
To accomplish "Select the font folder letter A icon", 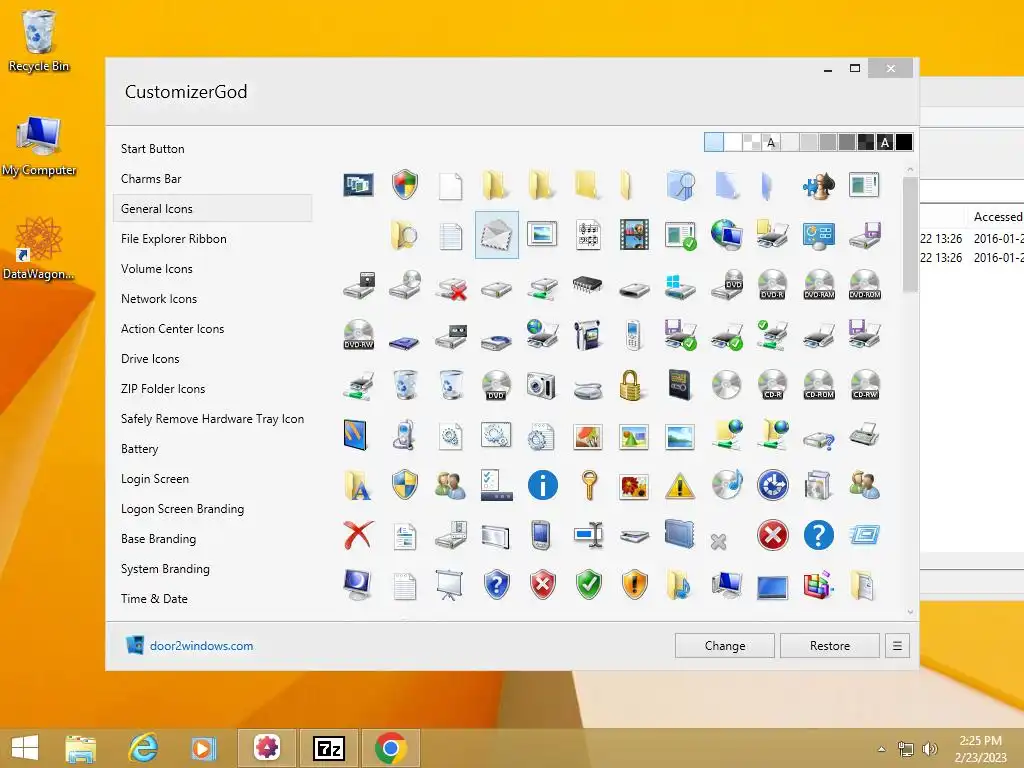I will [358, 485].
